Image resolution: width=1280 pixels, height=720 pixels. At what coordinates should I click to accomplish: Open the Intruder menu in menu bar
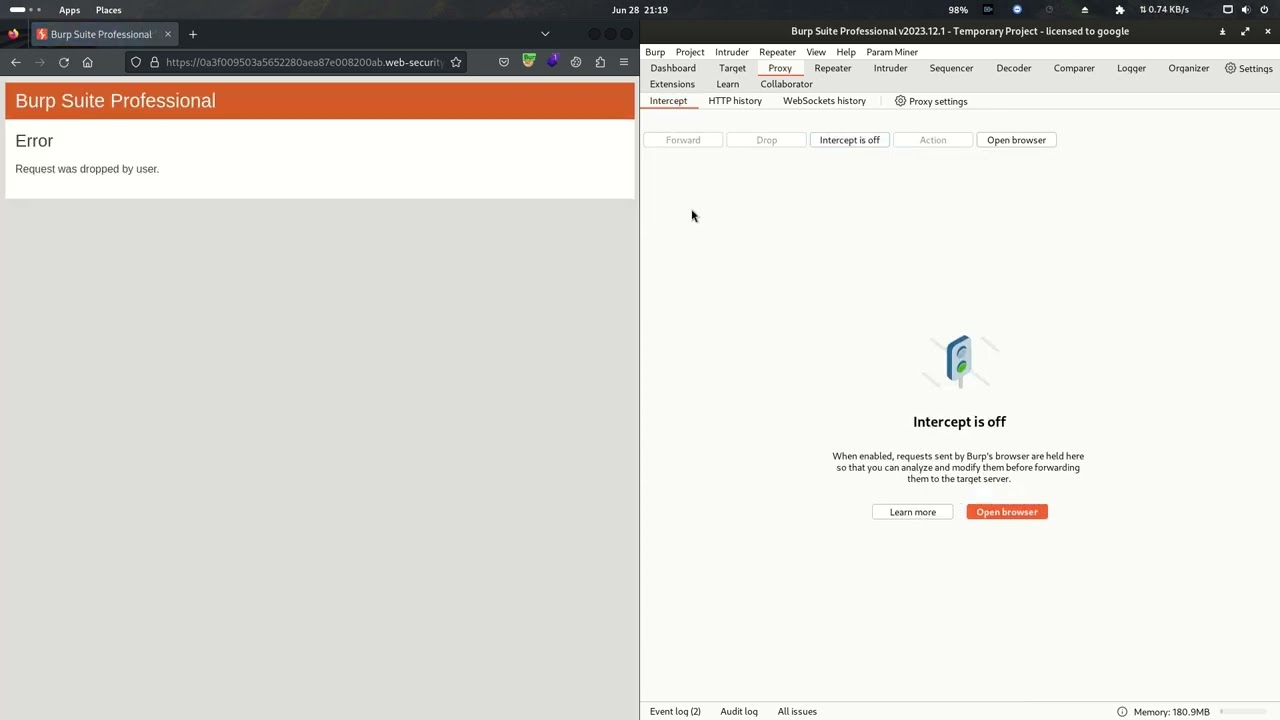click(x=732, y=52)
